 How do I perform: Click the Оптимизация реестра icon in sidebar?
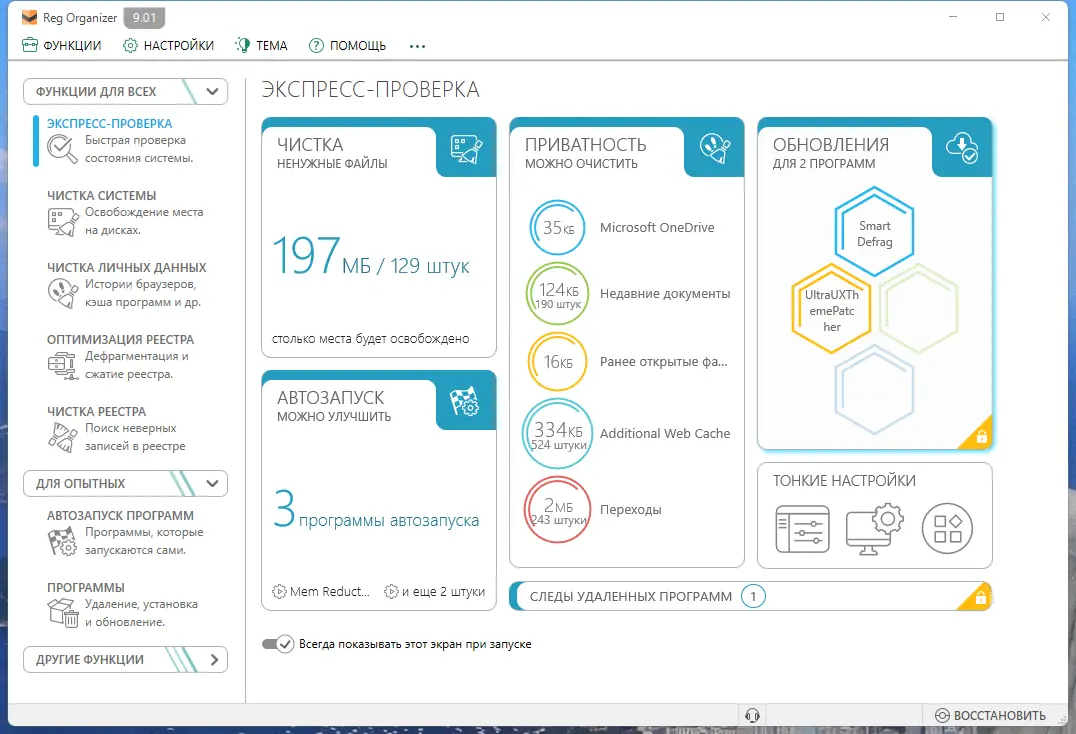point(62,365)
